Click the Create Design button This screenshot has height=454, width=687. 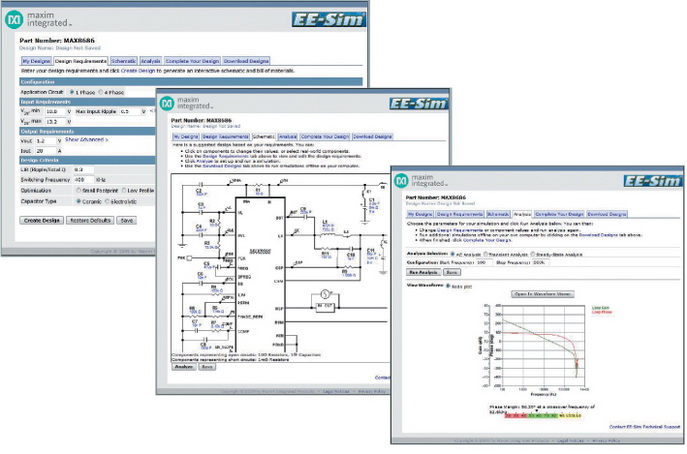pyautogui.click(x=42, y=220)
